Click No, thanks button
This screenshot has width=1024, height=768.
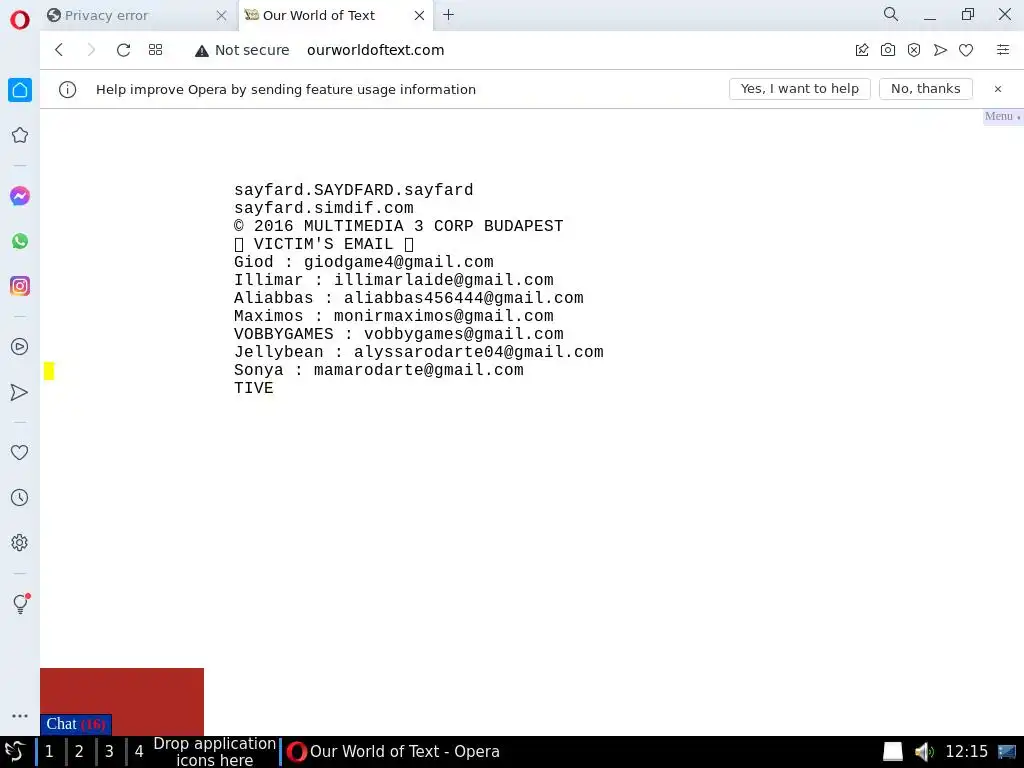925,89
